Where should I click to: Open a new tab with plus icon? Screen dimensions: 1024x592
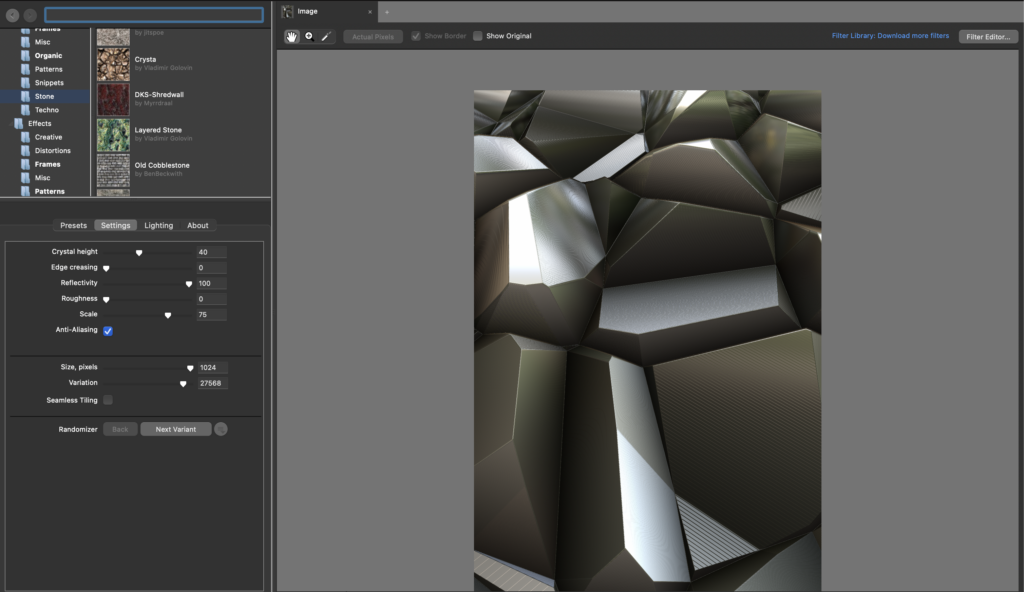[x=387, y=12]
